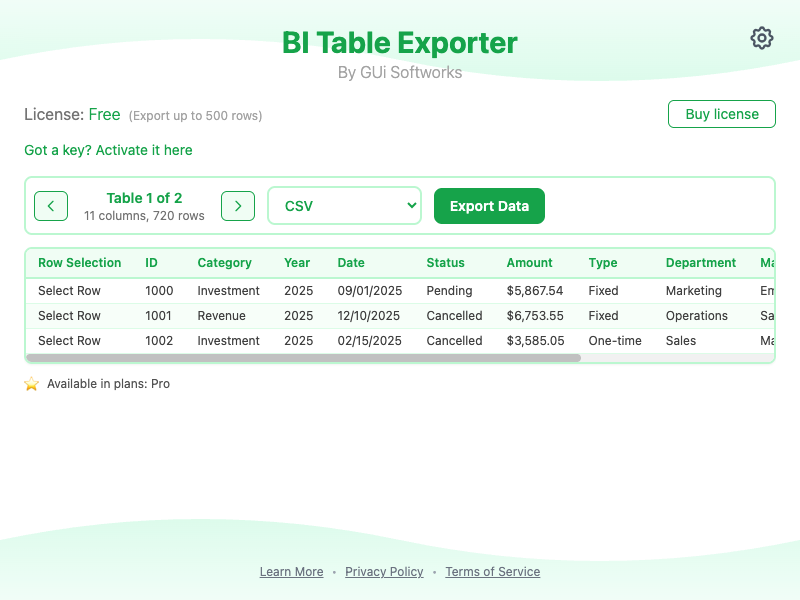Click the Category column header
This screenshot has height=600, width=800.
click(x=224, y=263)
